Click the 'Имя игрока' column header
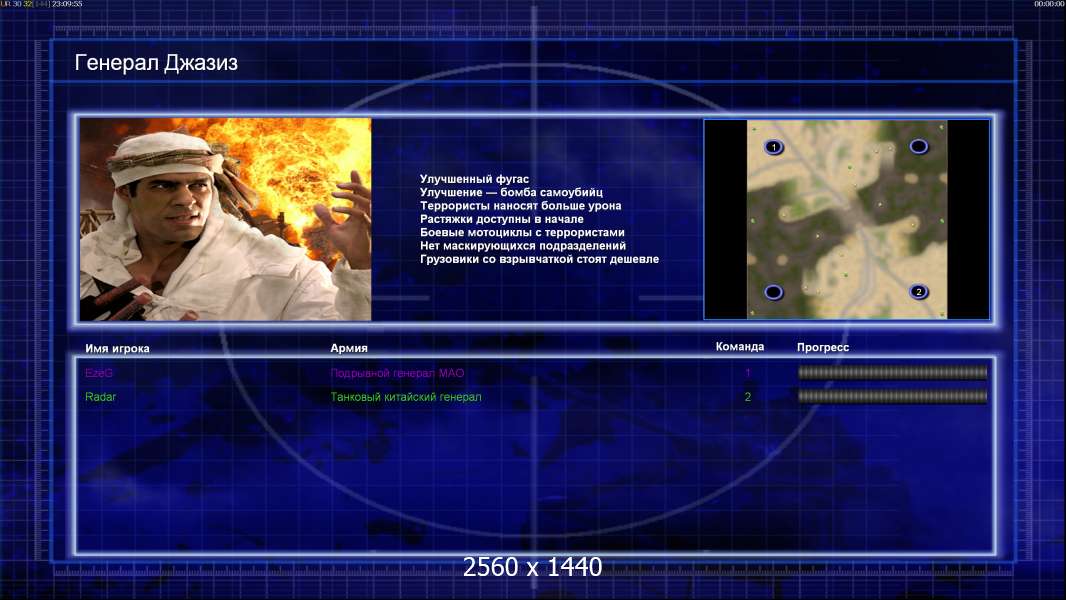The width and height of the screenshot is (1066, 600). point(117,349)
